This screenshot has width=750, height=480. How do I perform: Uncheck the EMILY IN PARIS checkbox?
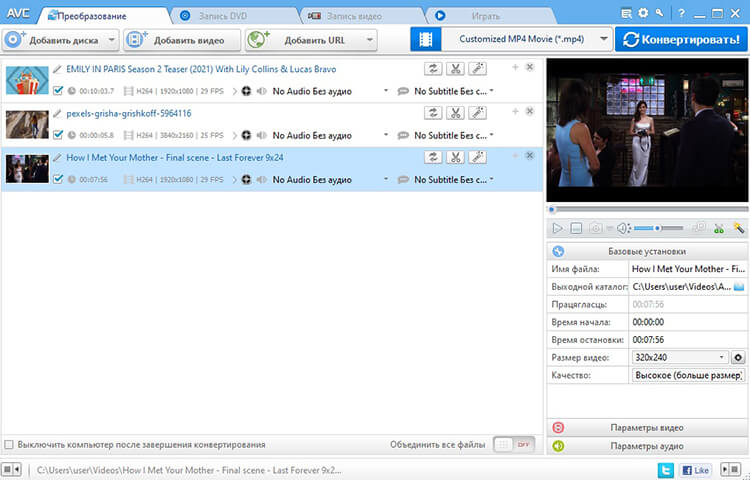point(58,90)
